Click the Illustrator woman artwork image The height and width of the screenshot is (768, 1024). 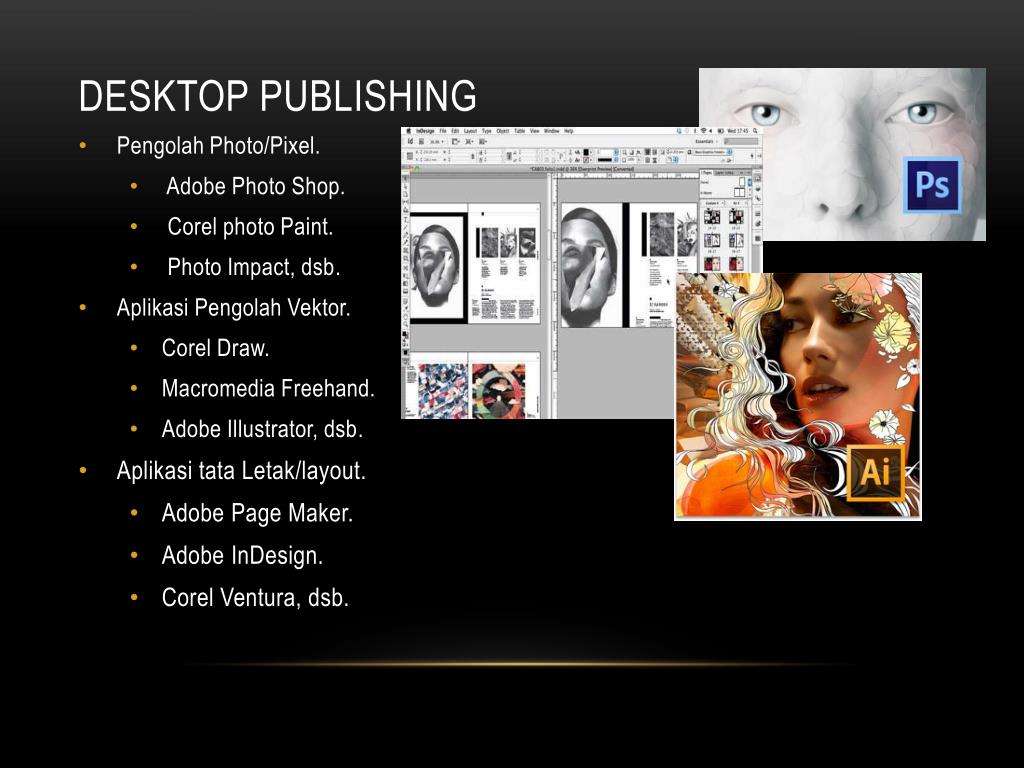click(797, 396)
